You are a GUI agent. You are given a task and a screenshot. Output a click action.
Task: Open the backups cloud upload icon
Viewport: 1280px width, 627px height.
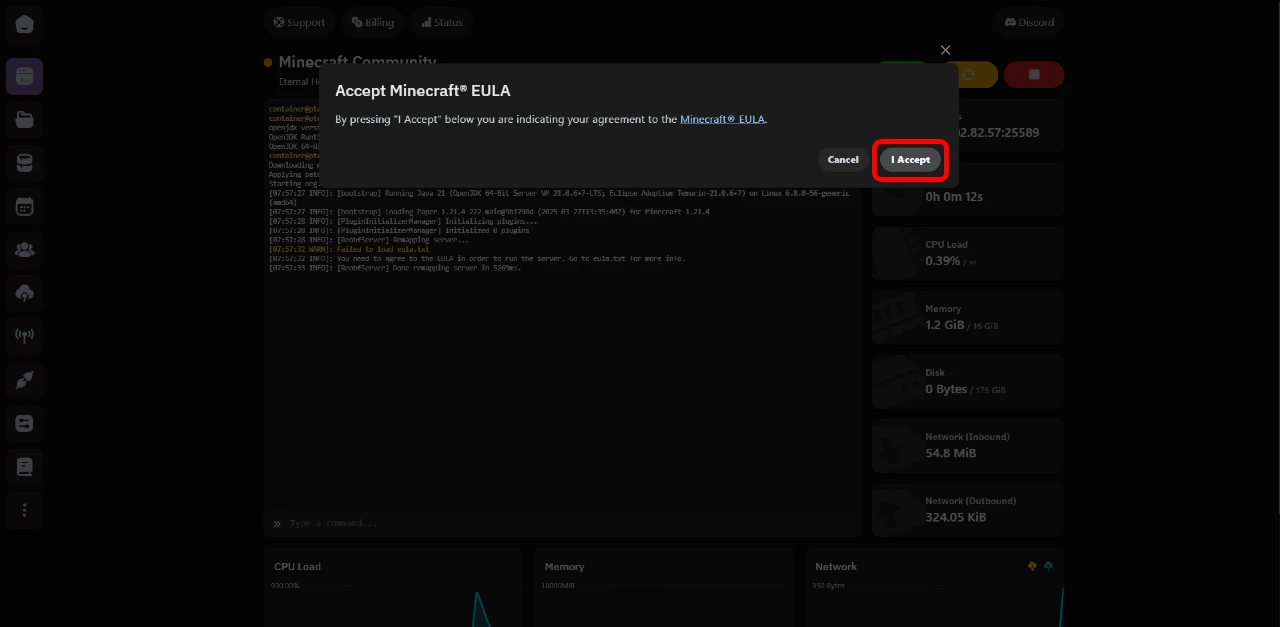[24, 293]
